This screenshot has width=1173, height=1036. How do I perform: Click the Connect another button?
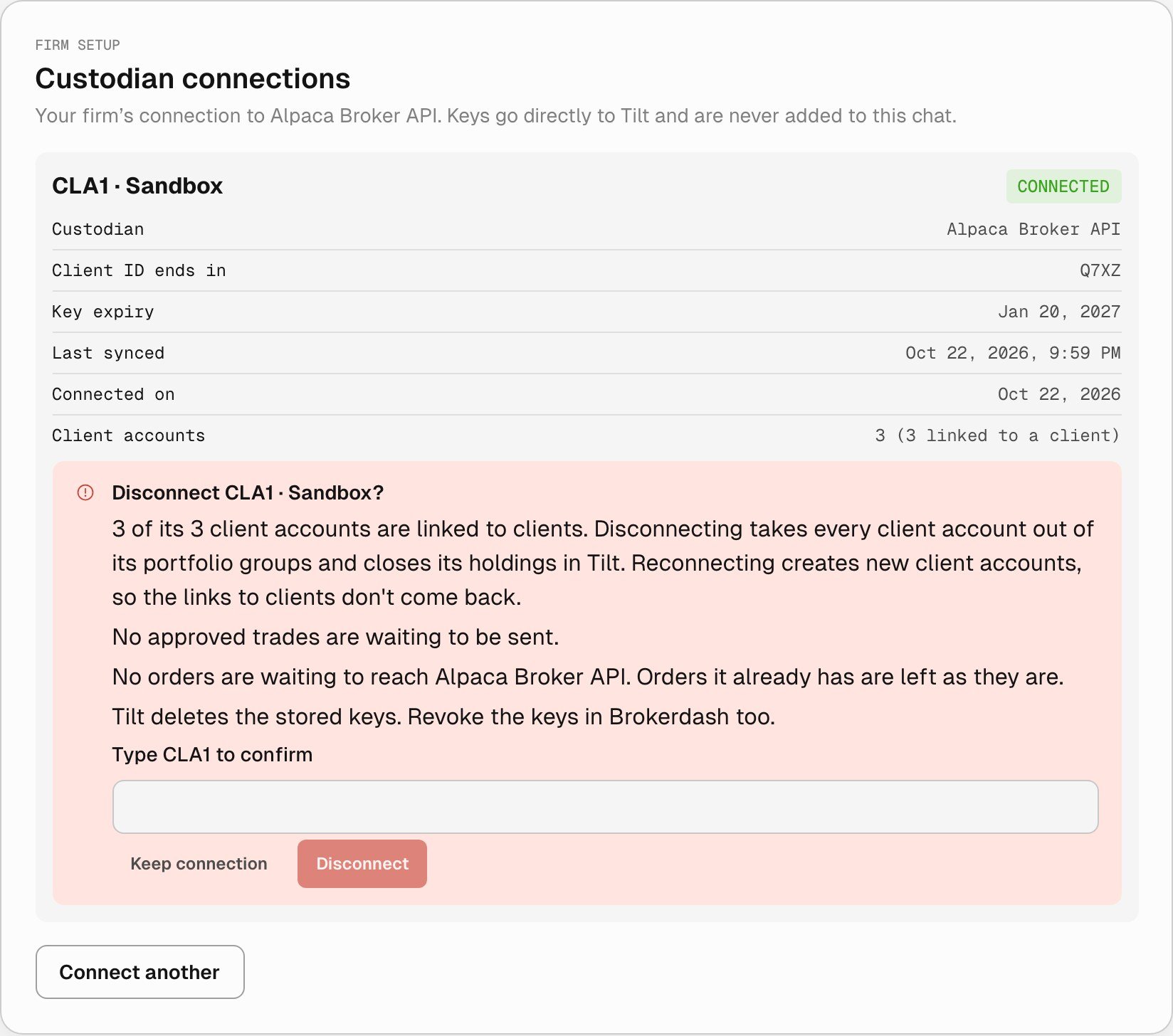pyautogui.click(x=140, y=972)
